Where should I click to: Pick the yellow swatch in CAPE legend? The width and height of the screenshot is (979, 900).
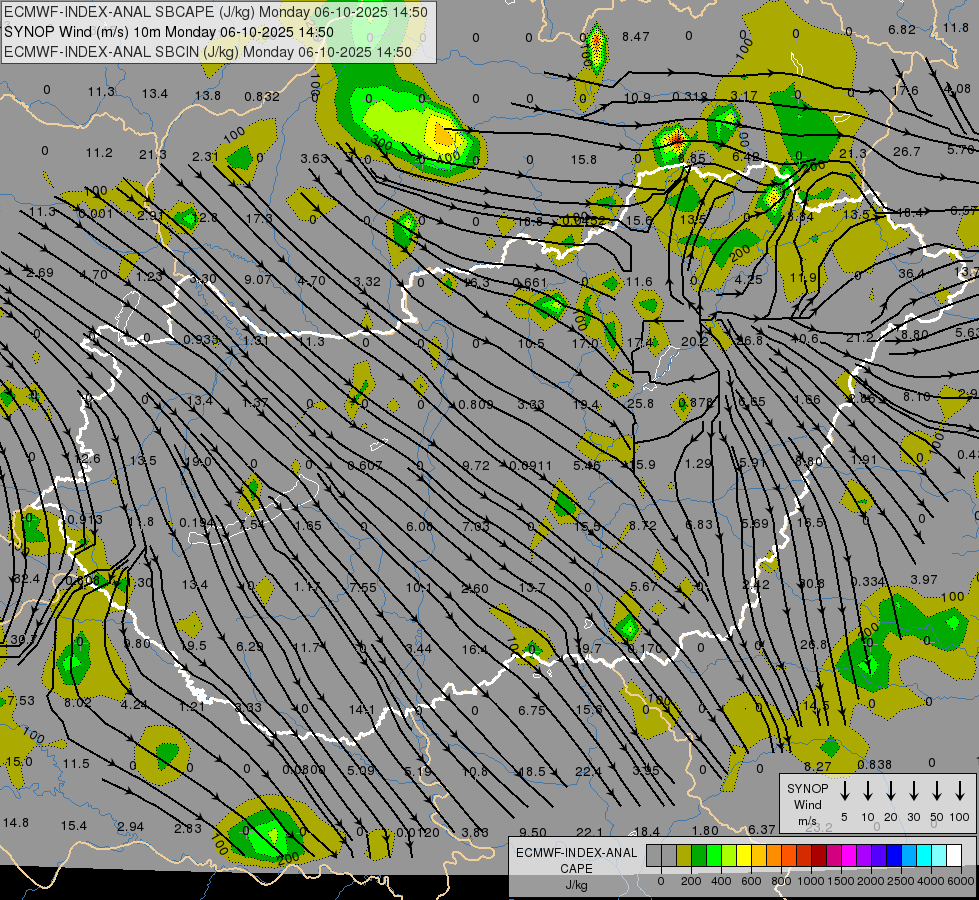(x=744, y=856)
